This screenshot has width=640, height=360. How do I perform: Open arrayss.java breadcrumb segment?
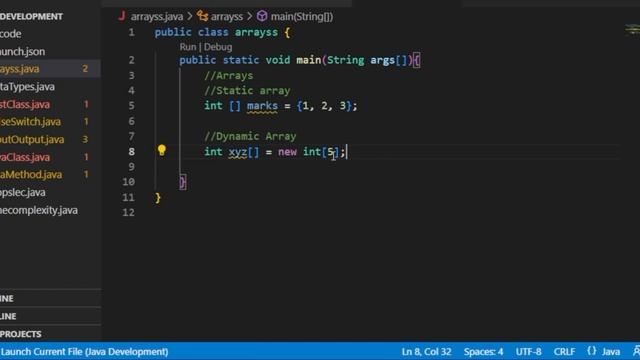click(157, 17)
